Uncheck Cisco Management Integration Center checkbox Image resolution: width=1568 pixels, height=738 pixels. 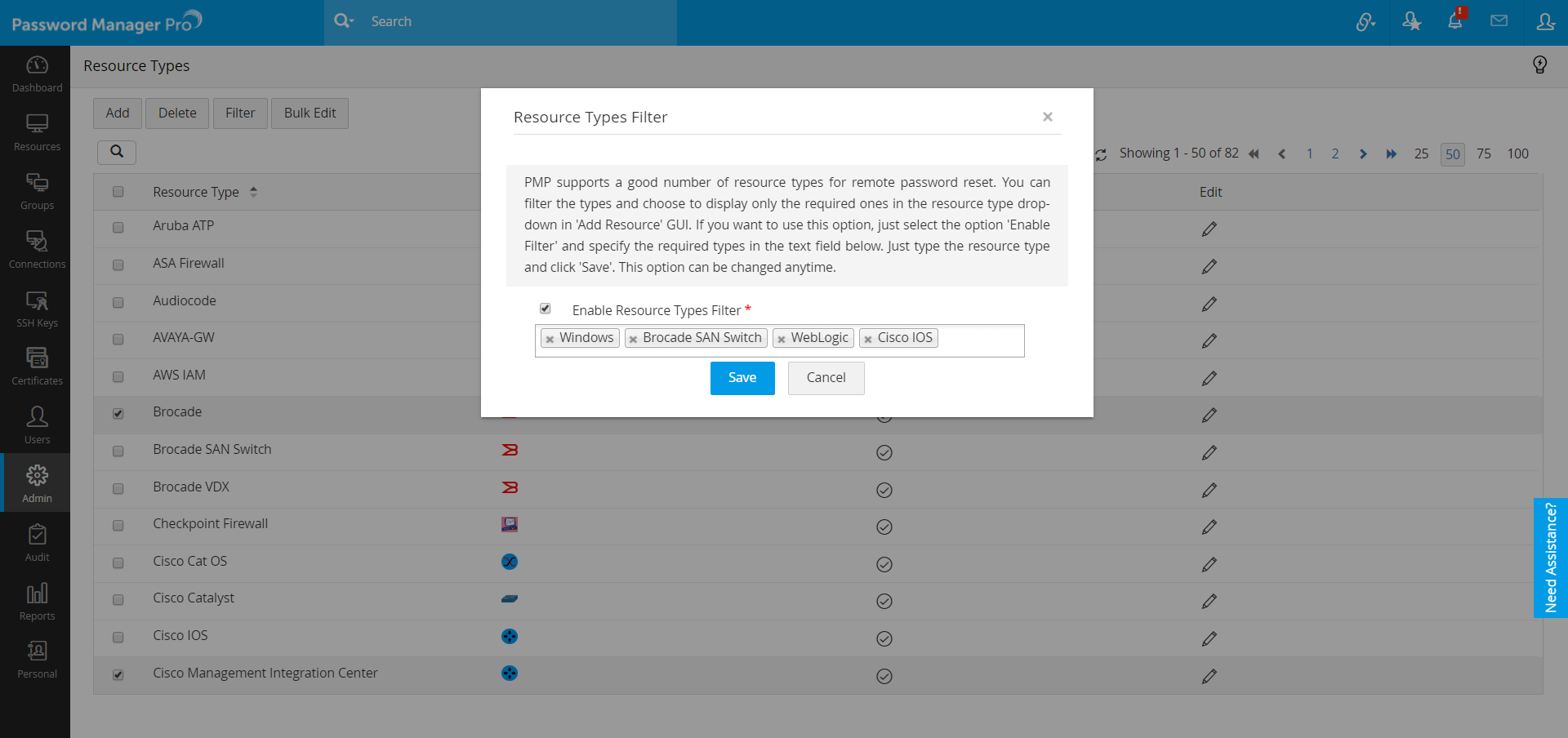coord(118,675)
